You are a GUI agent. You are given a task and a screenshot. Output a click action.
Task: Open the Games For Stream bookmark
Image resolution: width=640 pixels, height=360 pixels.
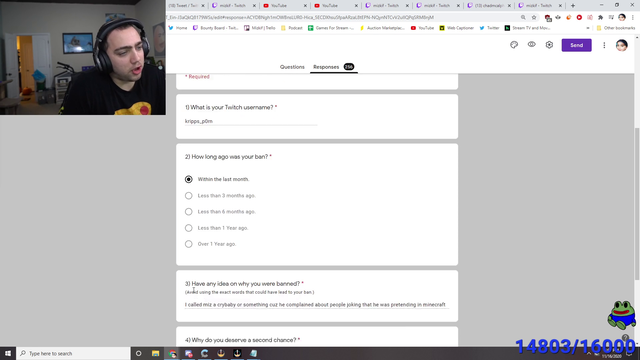(x=331, y=28)
